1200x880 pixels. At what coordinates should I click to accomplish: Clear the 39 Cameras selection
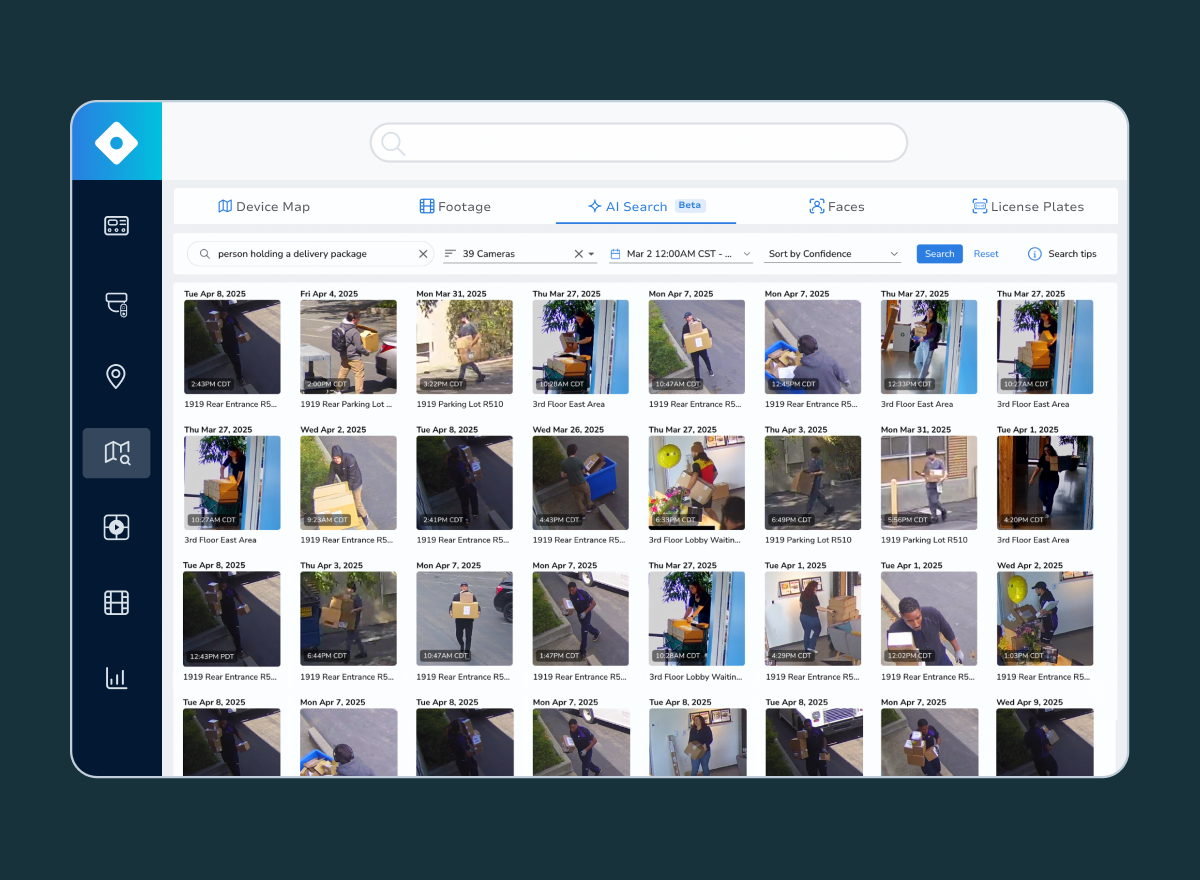pyautogui.click(x=578, y=254)
